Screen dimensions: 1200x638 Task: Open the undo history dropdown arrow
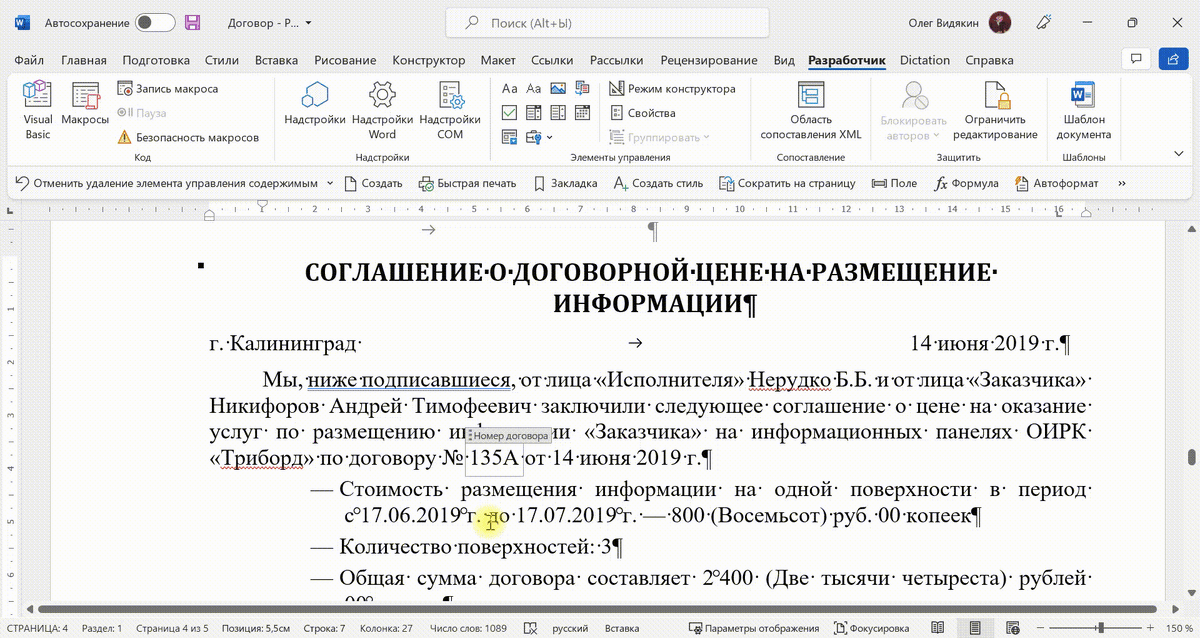(x=330, y=183)
